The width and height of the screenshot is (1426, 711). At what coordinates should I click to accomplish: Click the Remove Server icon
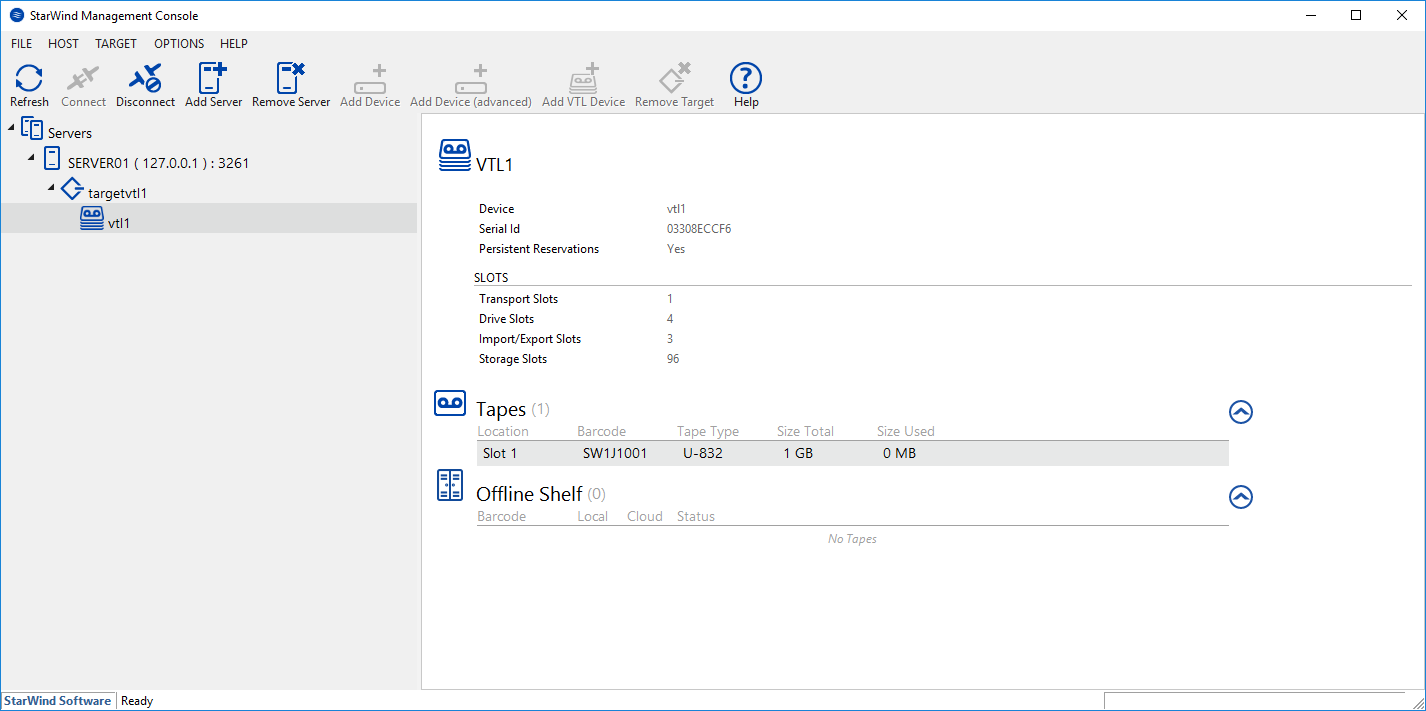291,78
